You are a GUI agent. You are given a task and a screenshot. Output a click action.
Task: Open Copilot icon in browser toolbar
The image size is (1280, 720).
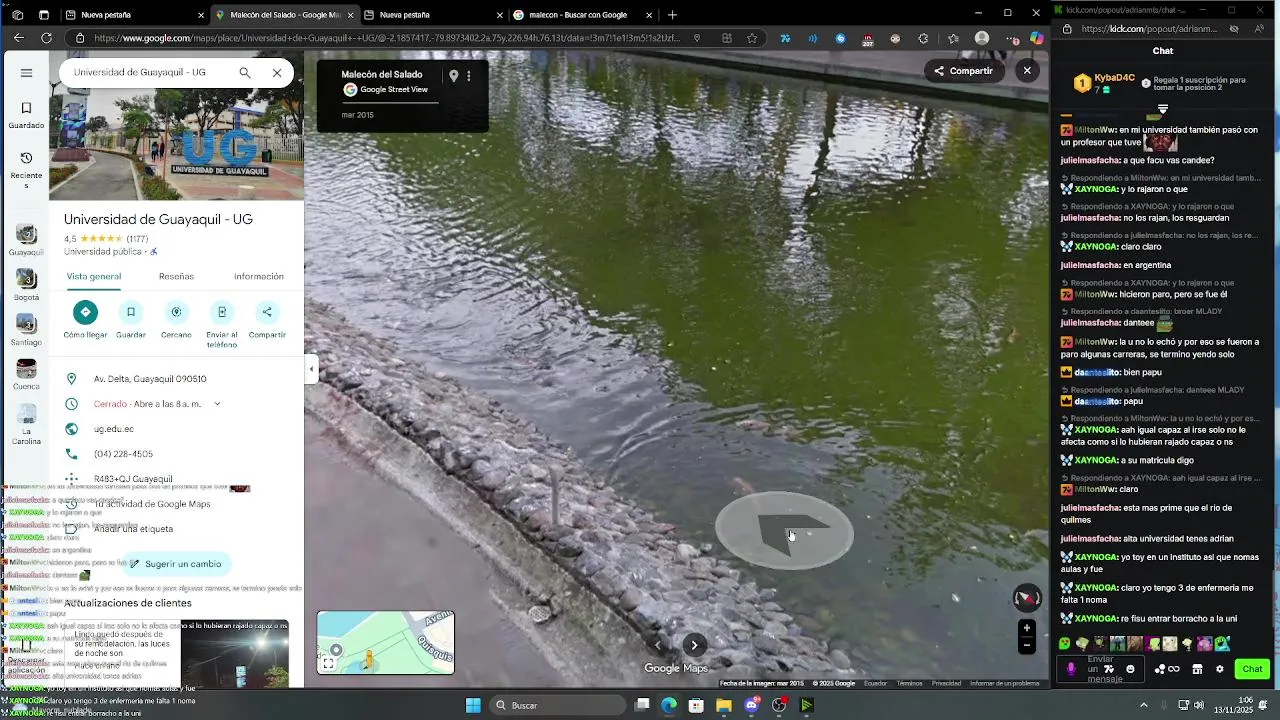click(1037, 38)
